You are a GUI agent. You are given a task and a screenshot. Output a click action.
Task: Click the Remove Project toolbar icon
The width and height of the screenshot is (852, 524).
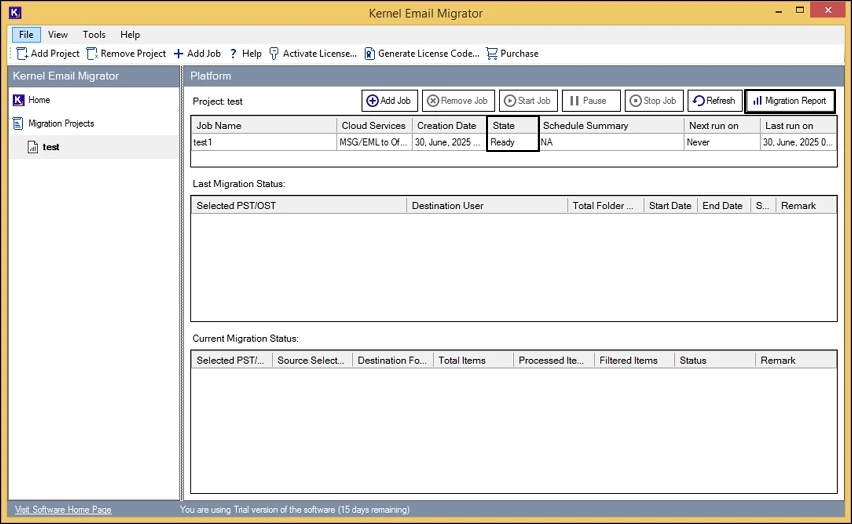(92, 53)
